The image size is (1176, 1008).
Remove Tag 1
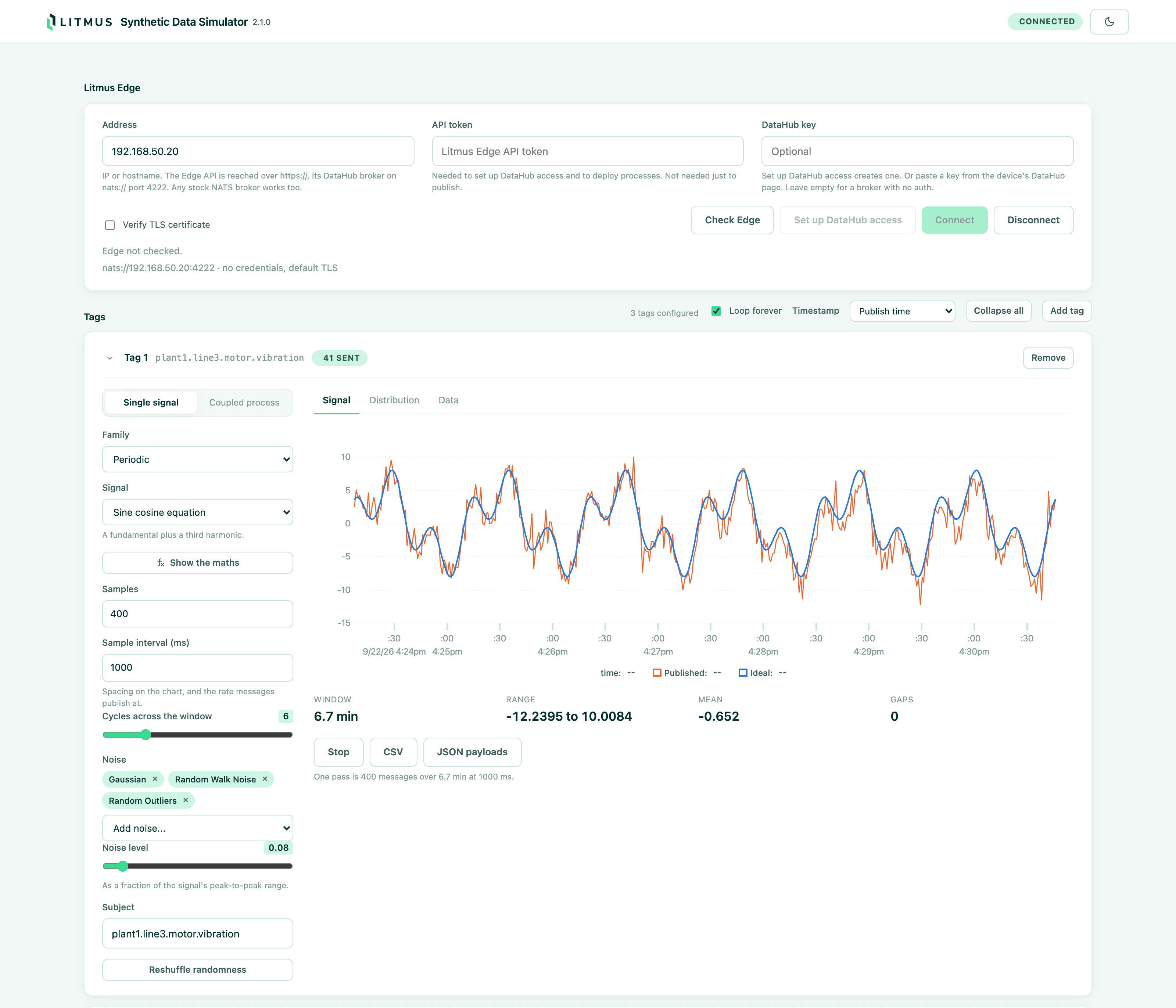[x=1048, y=358]
